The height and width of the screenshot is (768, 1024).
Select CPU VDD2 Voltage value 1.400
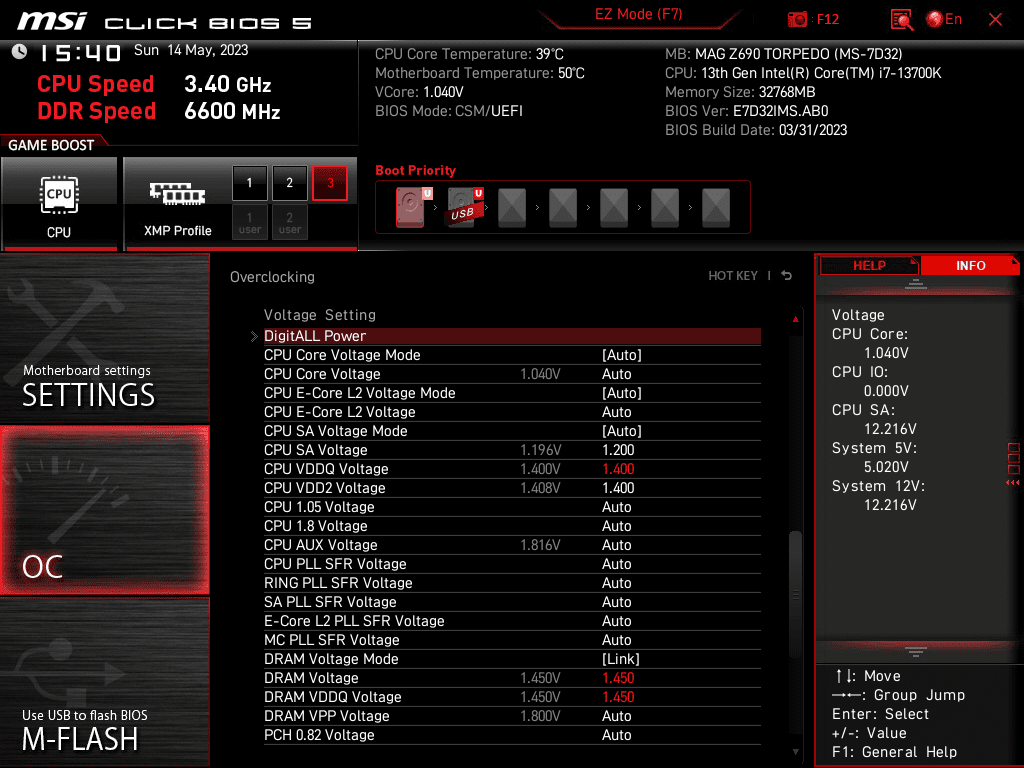[618, 488]
